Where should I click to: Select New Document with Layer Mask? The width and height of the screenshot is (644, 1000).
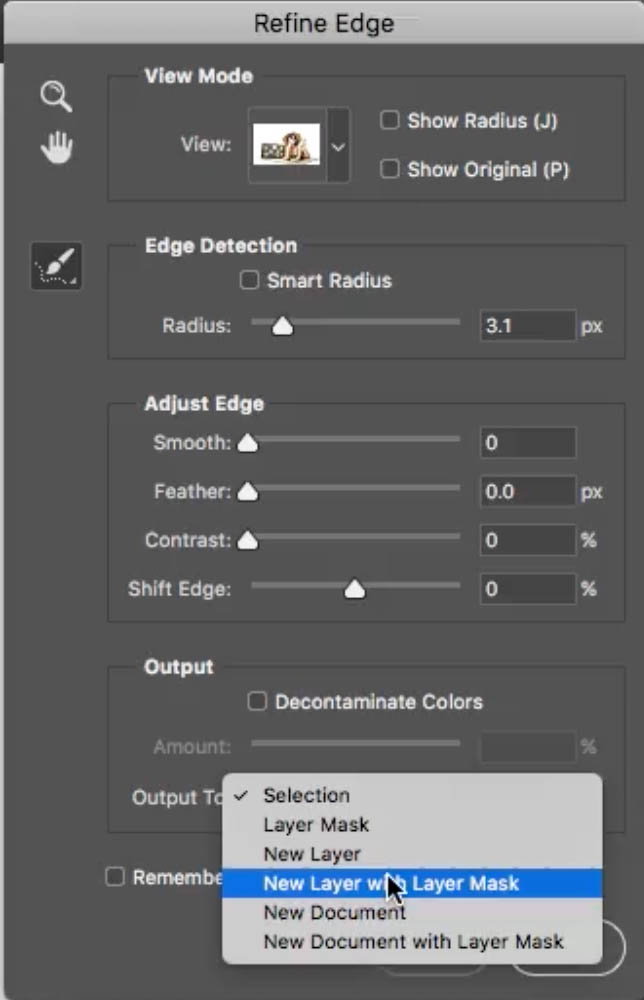point(412,942)
